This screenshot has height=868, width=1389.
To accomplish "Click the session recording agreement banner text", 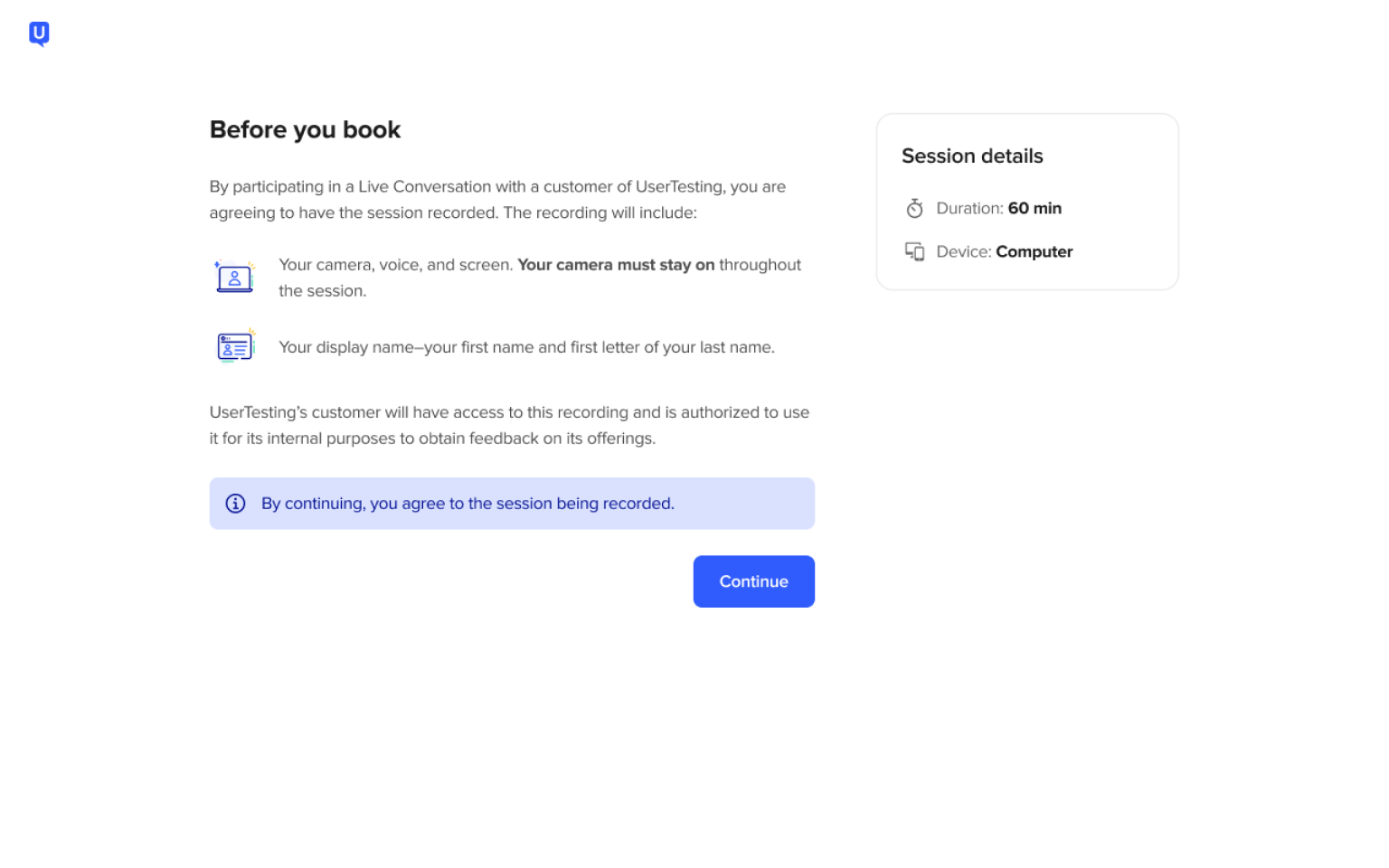I will click(468, 504).
